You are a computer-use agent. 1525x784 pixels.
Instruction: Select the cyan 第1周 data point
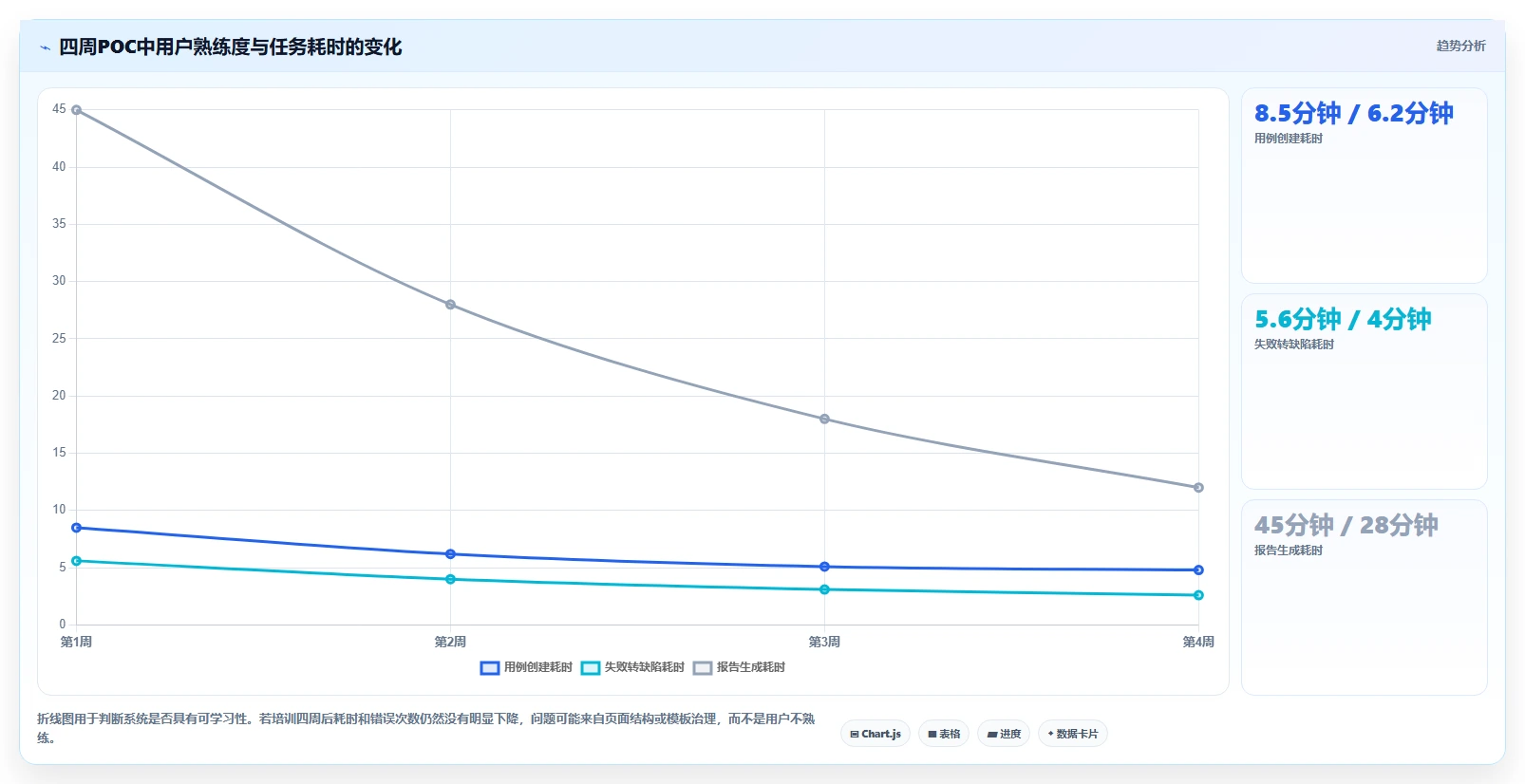click(x=77, y=561)
